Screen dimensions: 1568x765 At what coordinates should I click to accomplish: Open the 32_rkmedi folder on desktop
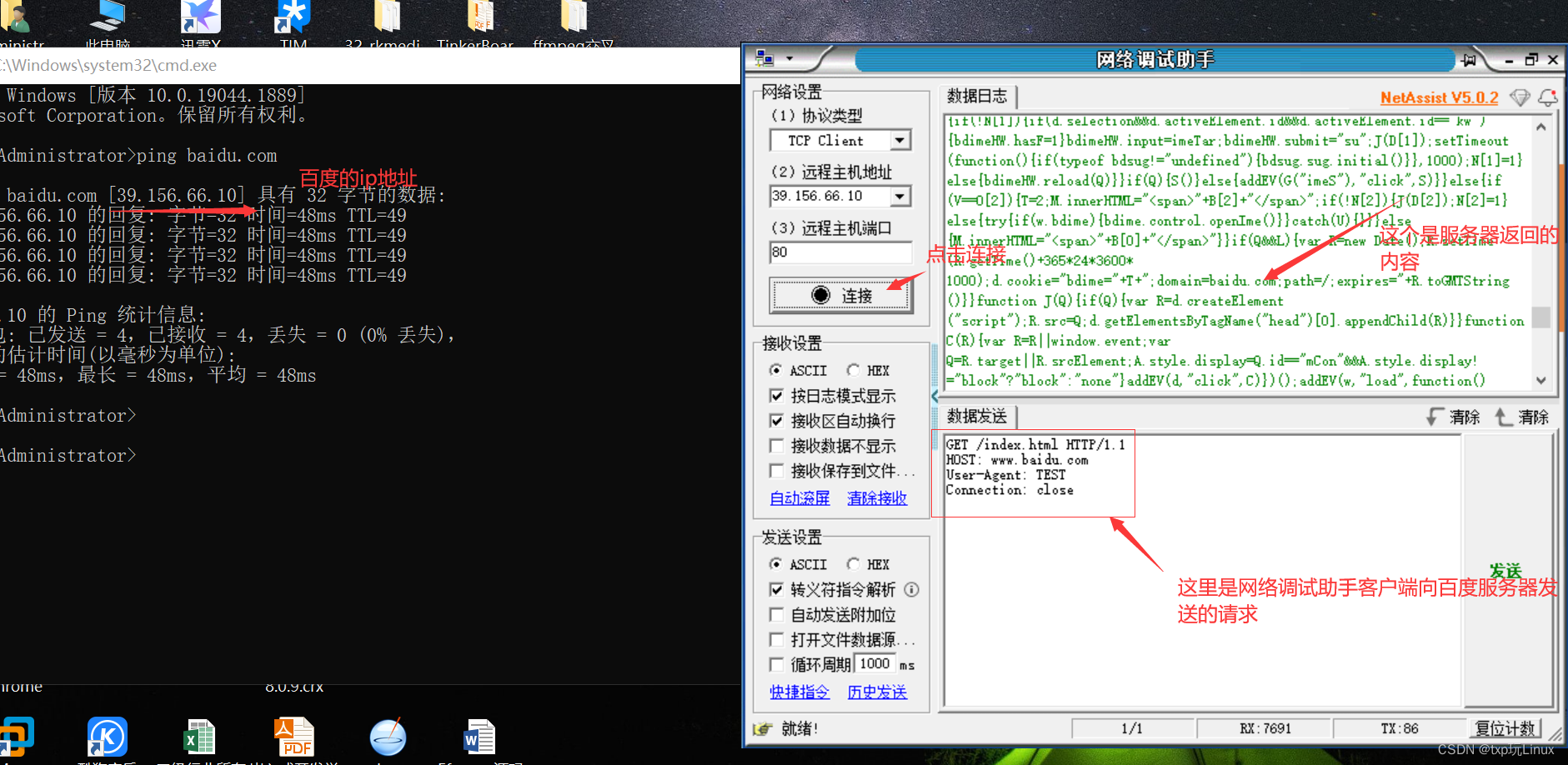(383, 23)
